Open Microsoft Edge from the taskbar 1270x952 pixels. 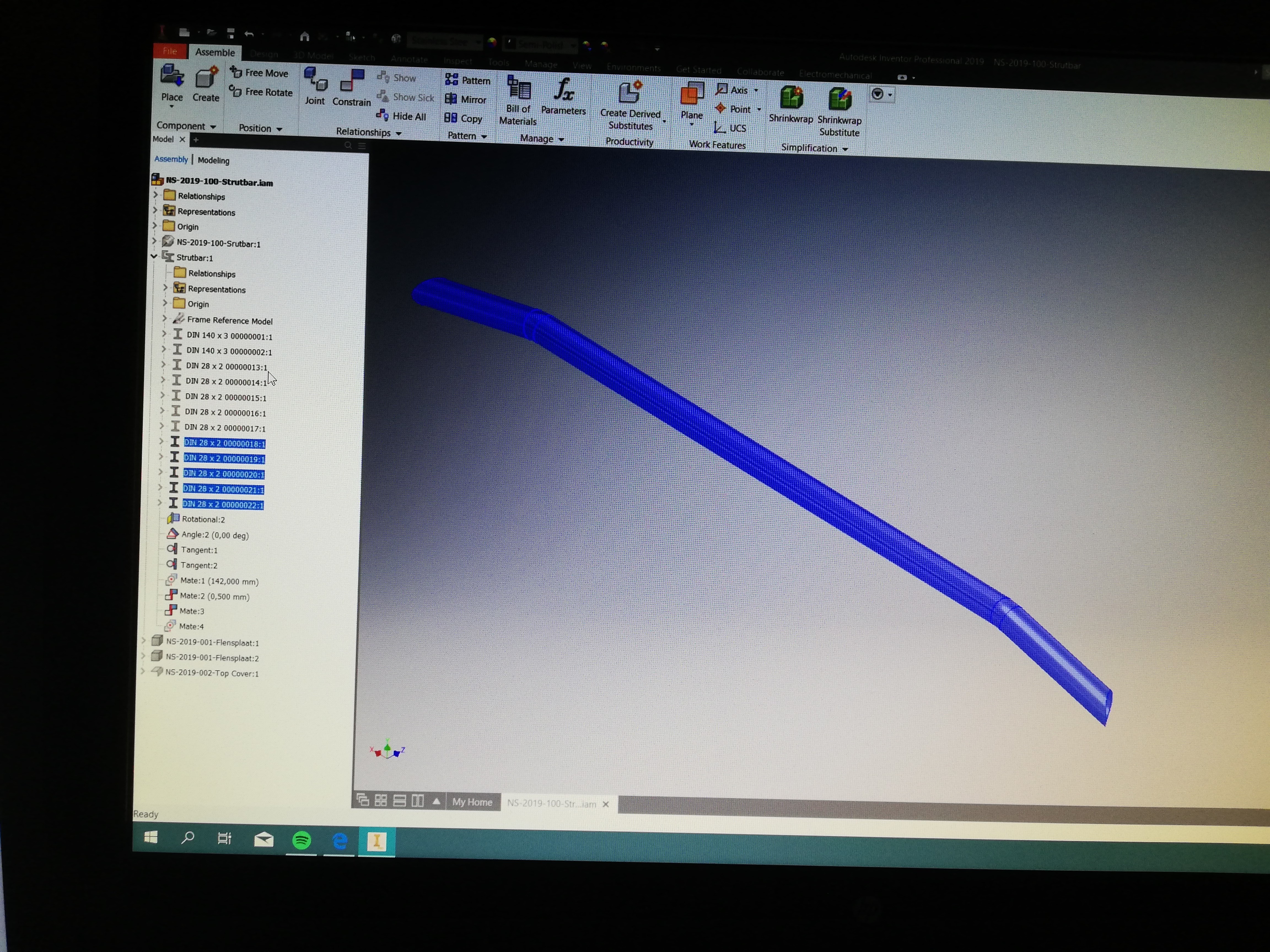tap(340, 841)
